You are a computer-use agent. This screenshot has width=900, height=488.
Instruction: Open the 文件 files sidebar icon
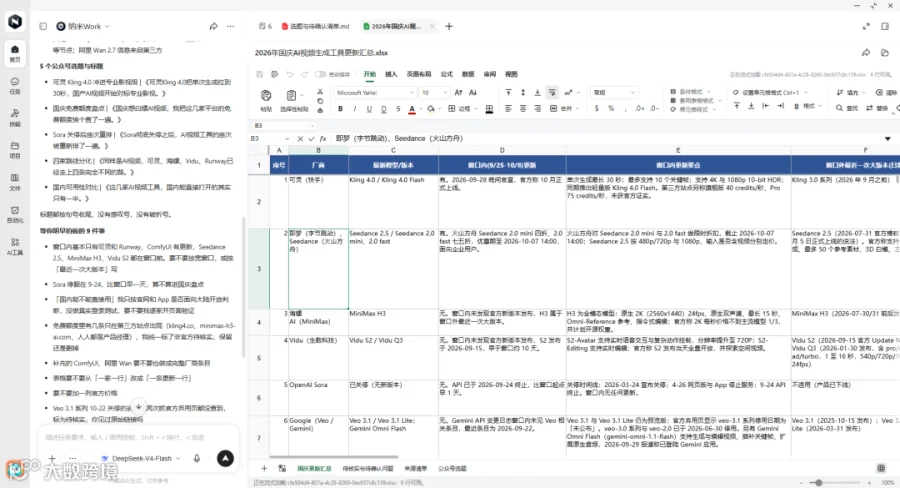15,182
